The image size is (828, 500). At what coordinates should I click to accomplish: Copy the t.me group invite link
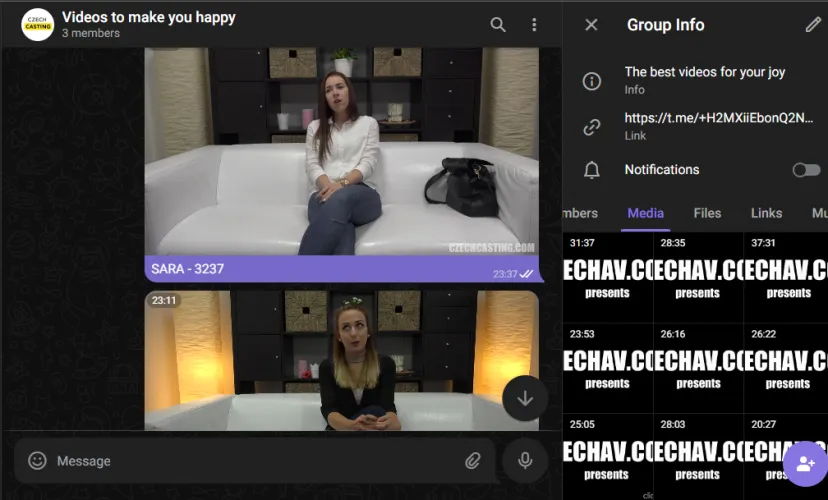pos(719,118)
